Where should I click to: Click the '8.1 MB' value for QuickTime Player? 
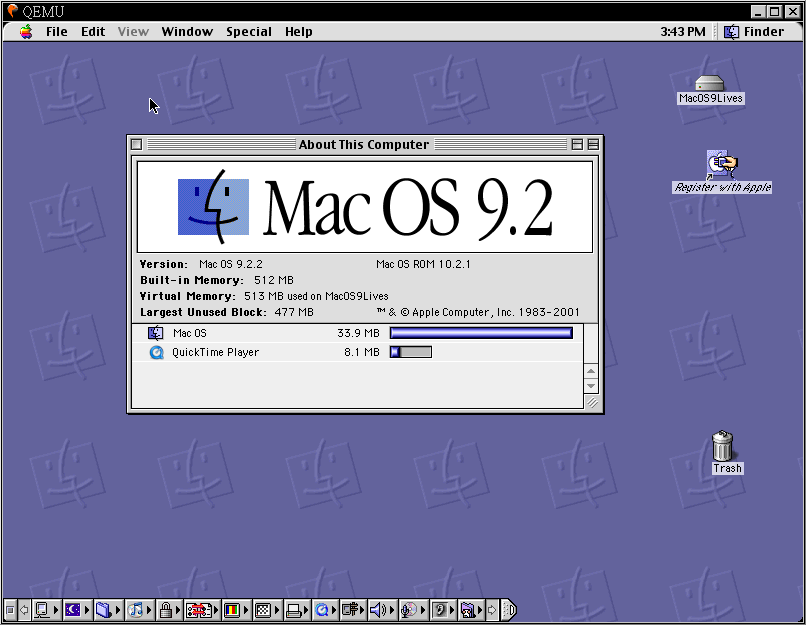362,352
